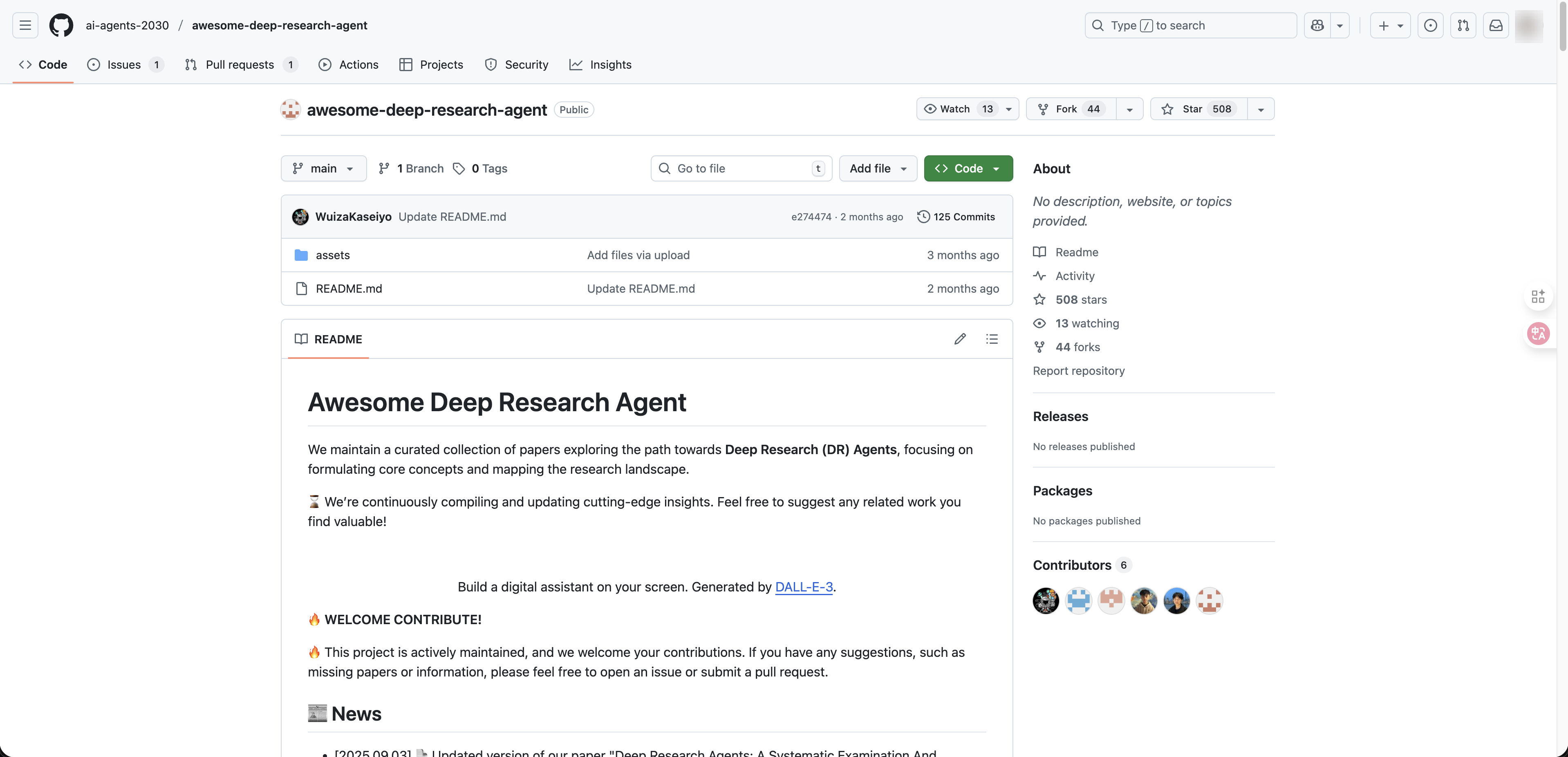The width and height of the screenshot is (1568, 757).
Task: Expand the Star lists dropdown
Action: (x=1261, y=109)
